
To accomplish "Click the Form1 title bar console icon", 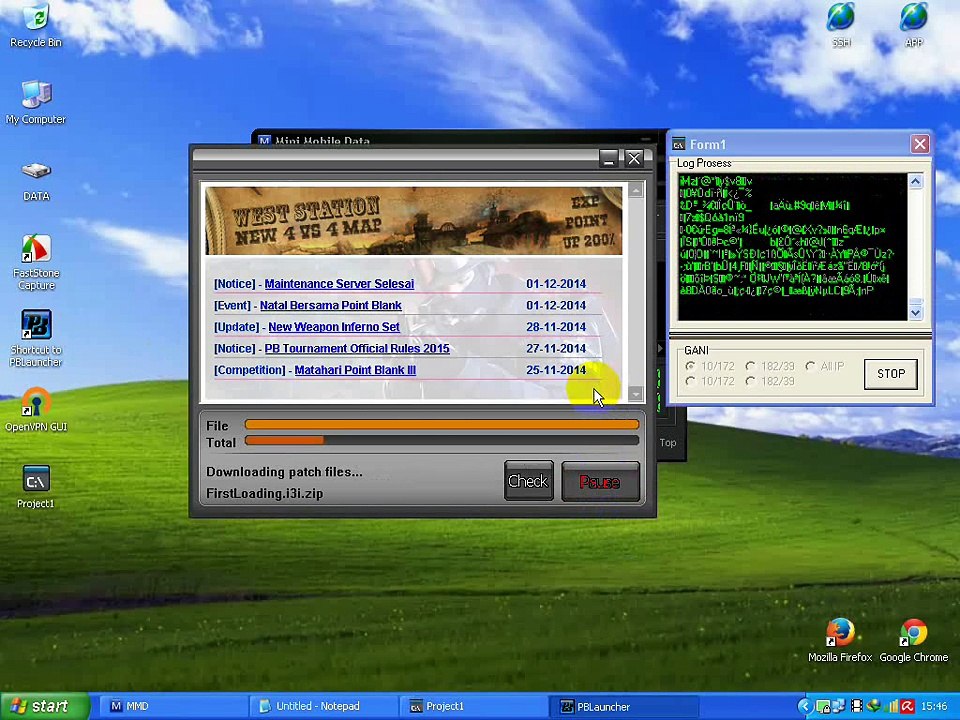I will pyautogui.click(x=678, y=144).
